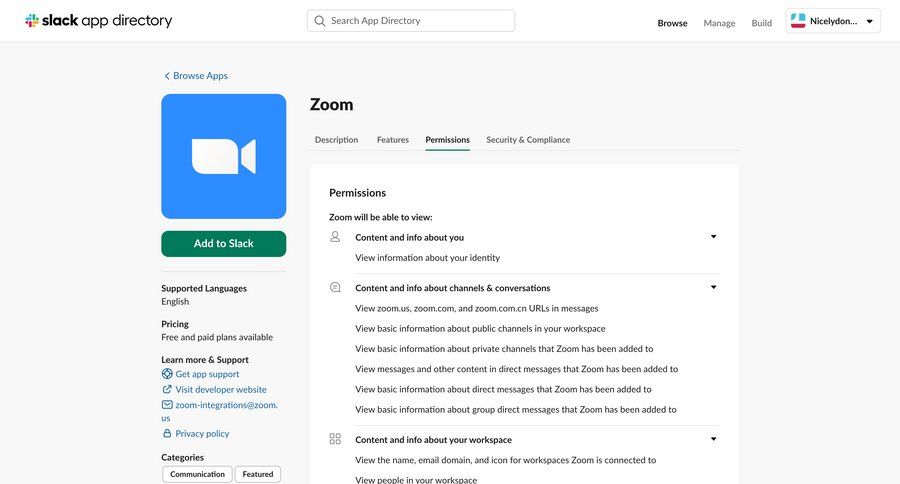Collapse the Content and info about you section

[713, 237]
